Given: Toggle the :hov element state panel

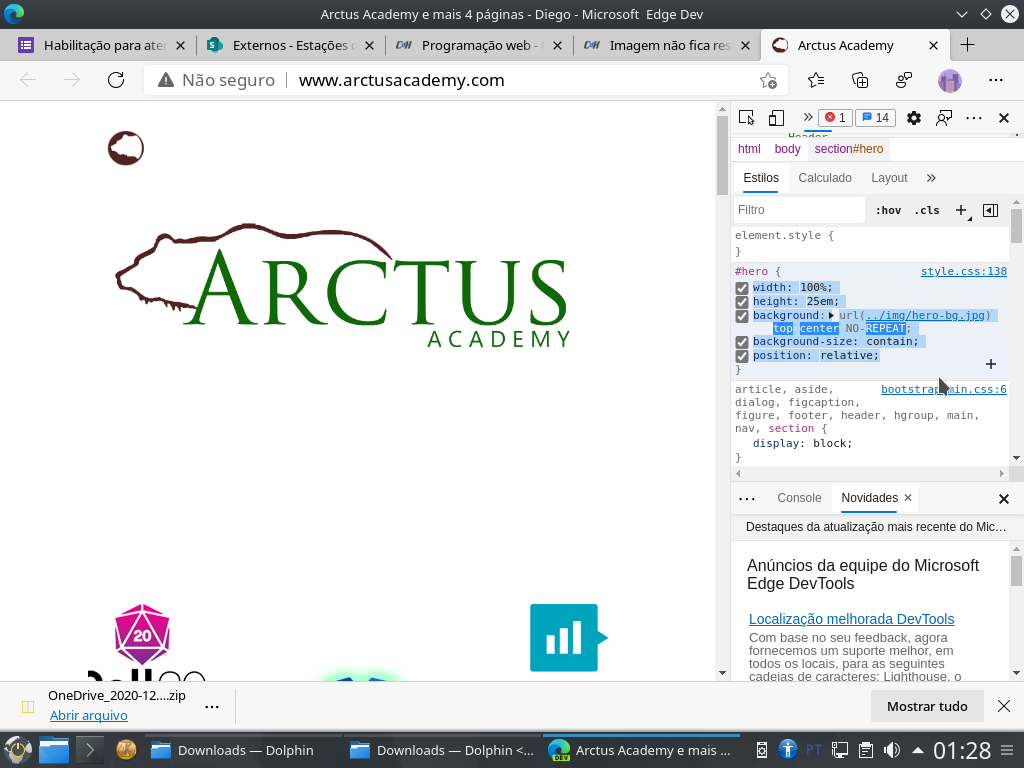Looking at the screenshot, I should click(888, 210).
